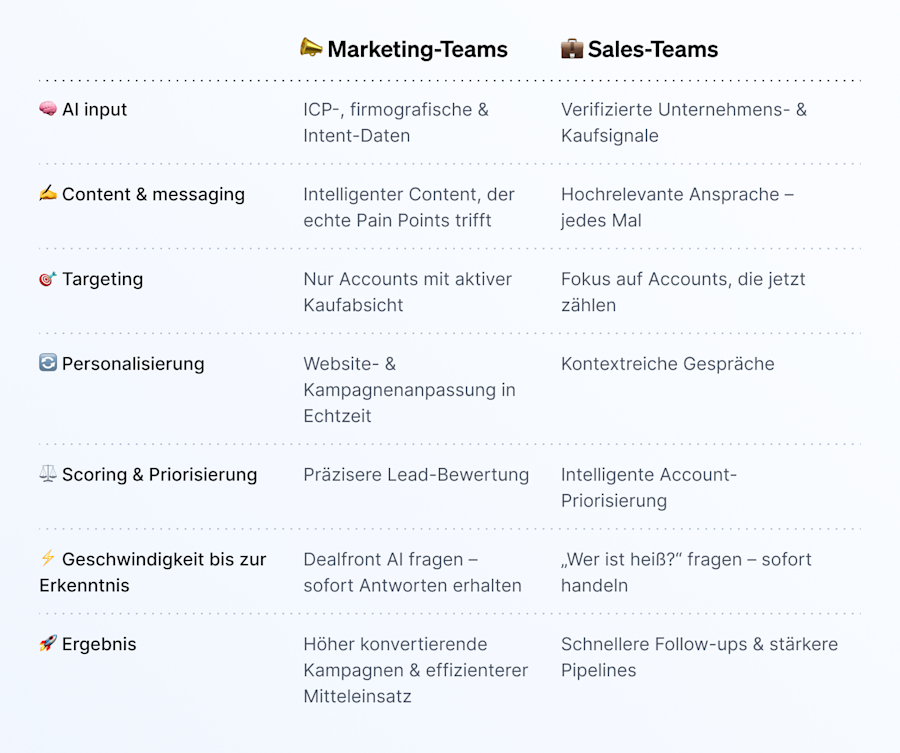Screen dimensions: 900x753
Task: Select the Marketing-Teams column header
Action: [x=417, y=49]
